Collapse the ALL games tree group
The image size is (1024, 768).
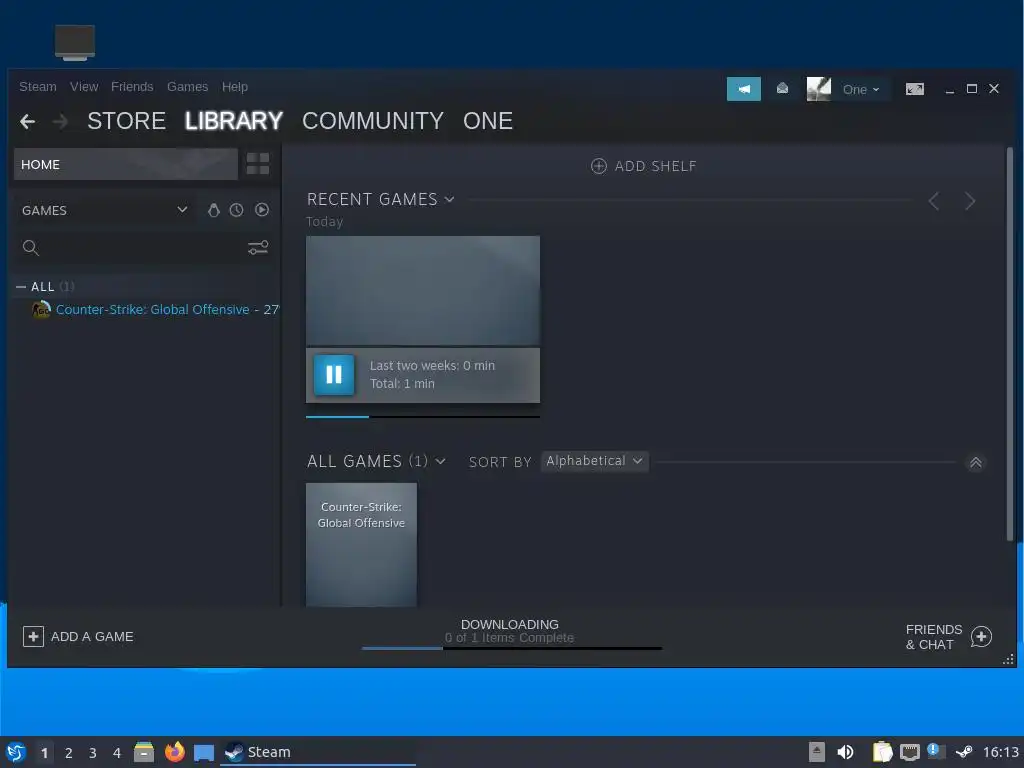[21, 287]
